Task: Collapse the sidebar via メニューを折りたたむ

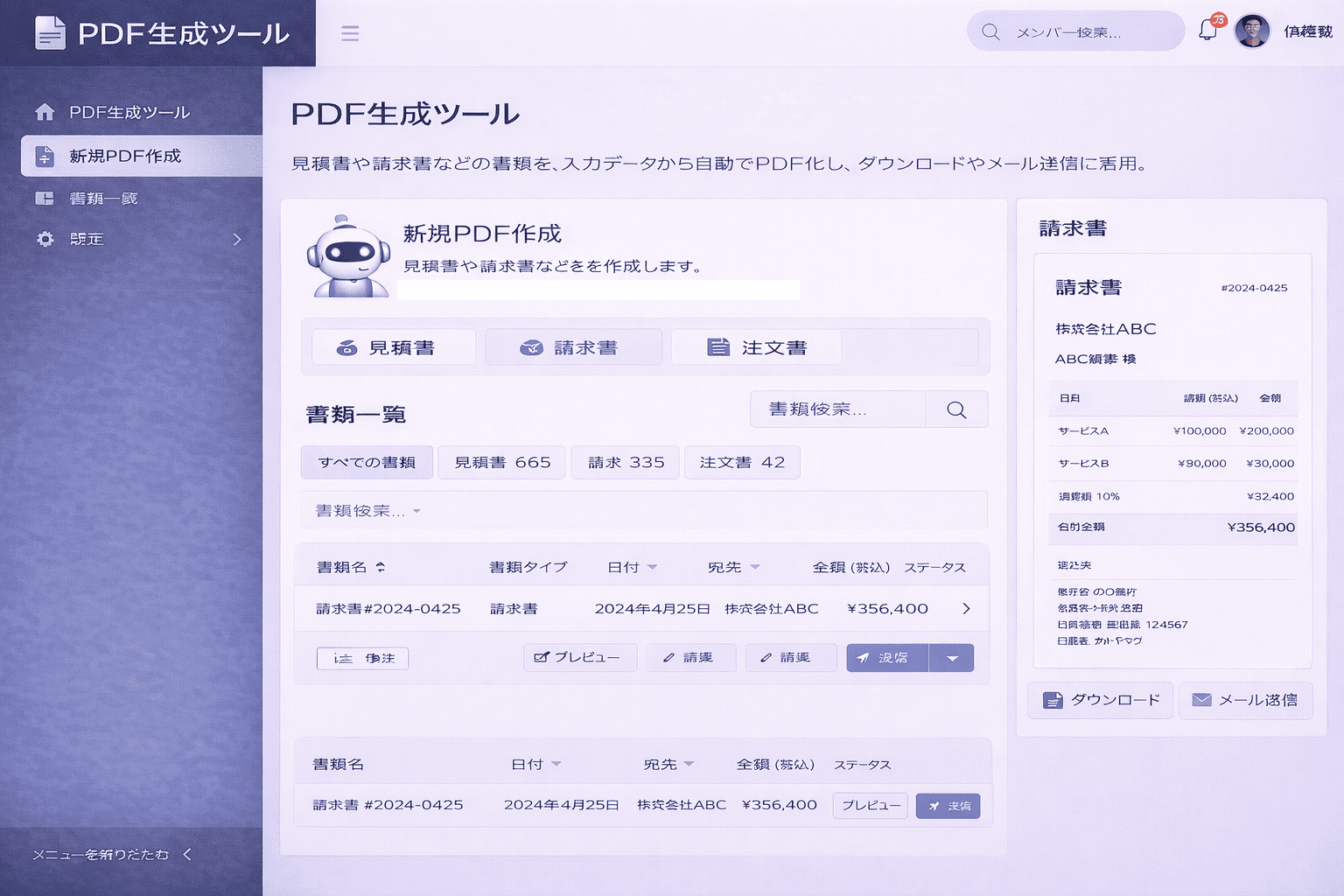Action: point(111,854)
